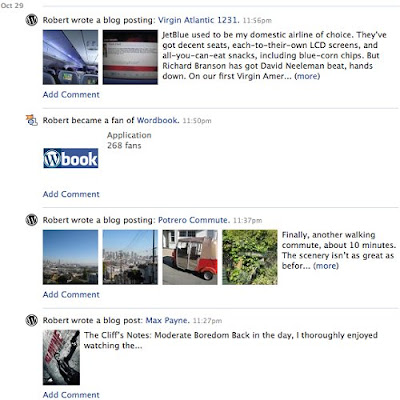
Task: View the airplane cabin interior photo
Action: click(70, 57)
